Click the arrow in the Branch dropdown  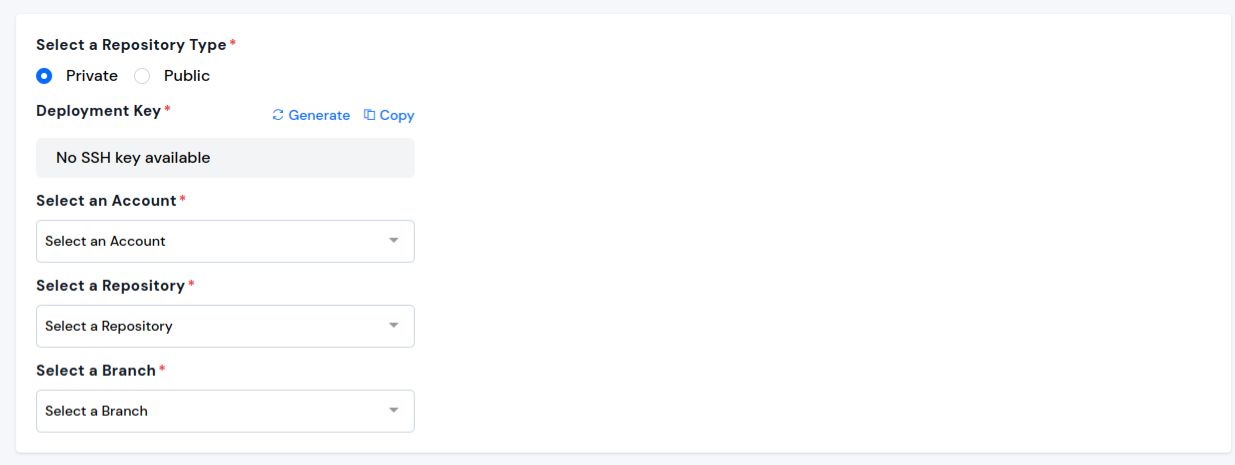(x=394, y=411)
